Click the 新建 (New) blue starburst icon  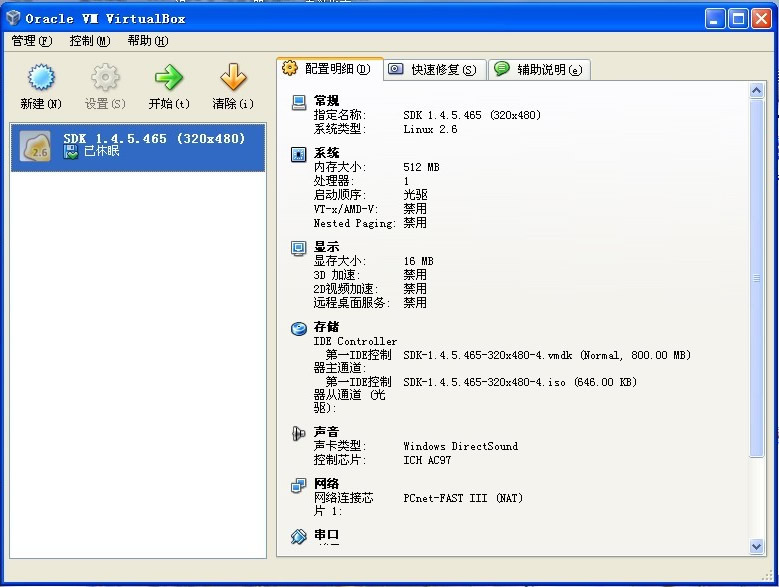(40, 78)
